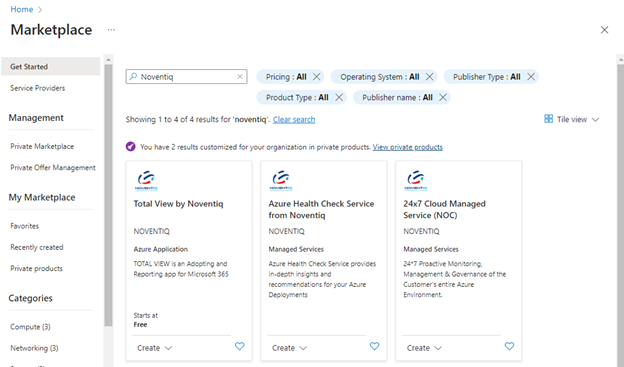This screenshot has width=624, height=367.
Task: Expand Create dropdown on Total View tile
Action: click(154, 348)
